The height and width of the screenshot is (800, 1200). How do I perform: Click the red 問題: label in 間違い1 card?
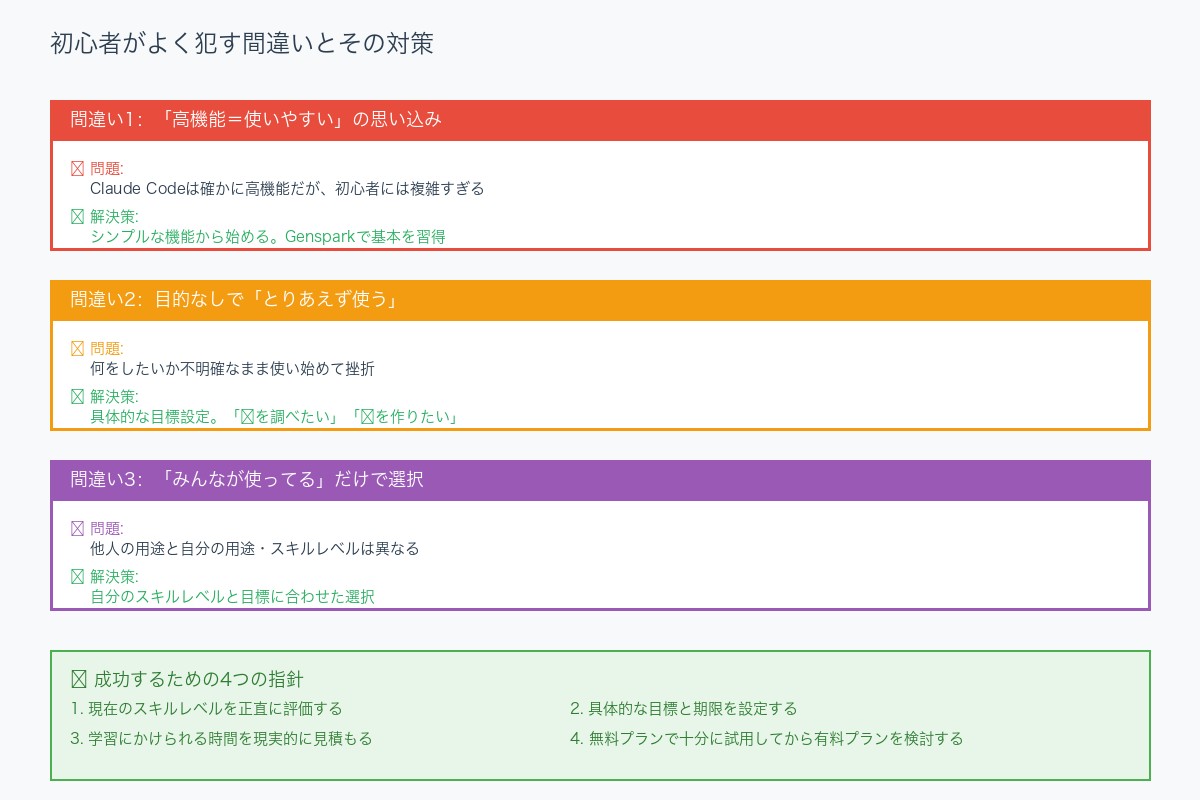107,169
